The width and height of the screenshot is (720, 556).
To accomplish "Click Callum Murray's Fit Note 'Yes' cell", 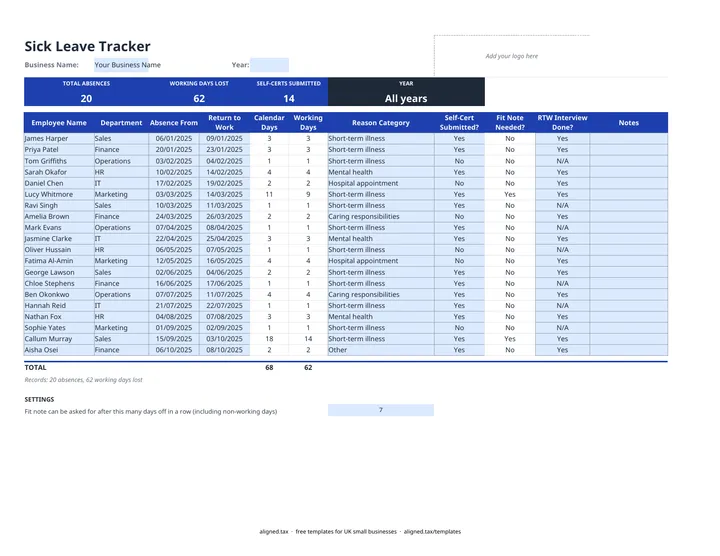I will click(x=510, y=339).
